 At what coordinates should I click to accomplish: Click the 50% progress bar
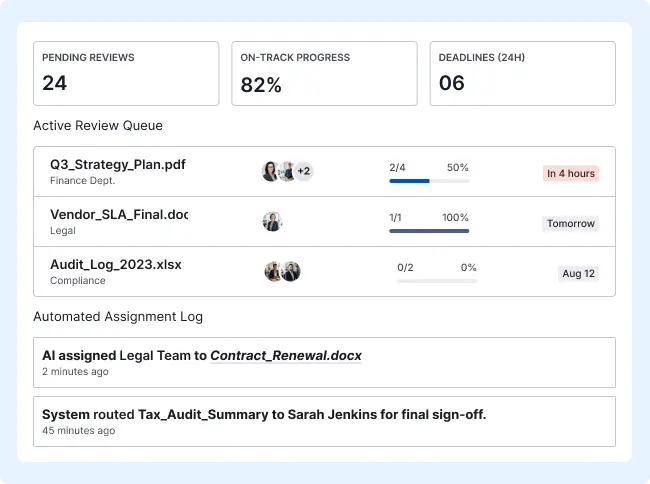point(429,181)
